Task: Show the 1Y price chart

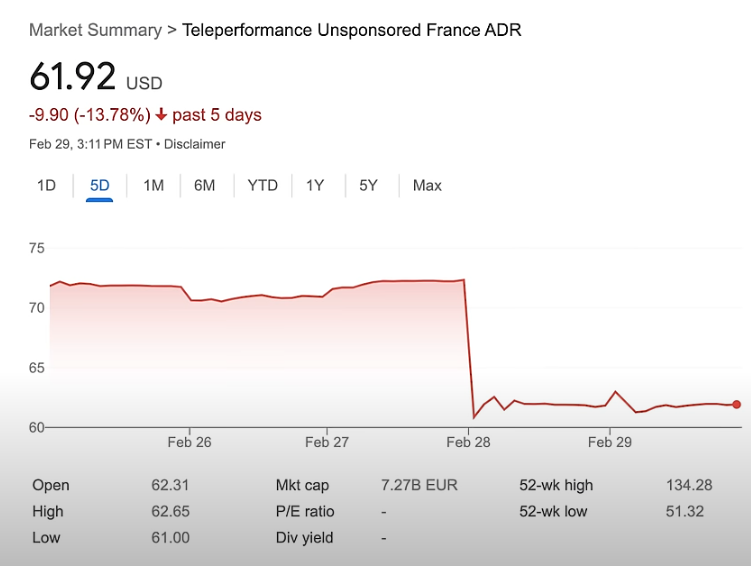Action: (x=315, y=186)
